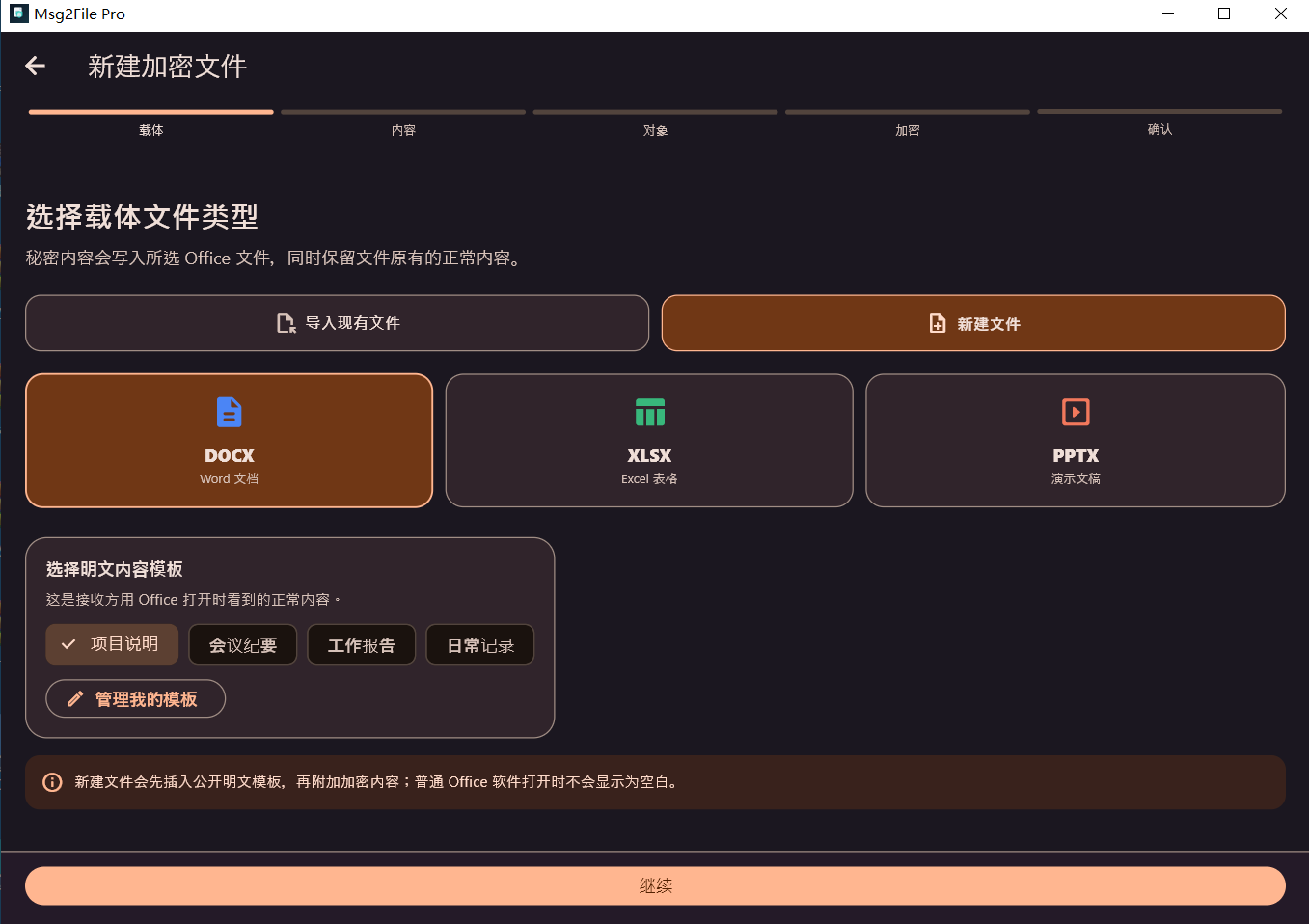This screenshot has height=924, width=1309.
Task: Click the blue DOCX document icon
Action: coord(230,412)
